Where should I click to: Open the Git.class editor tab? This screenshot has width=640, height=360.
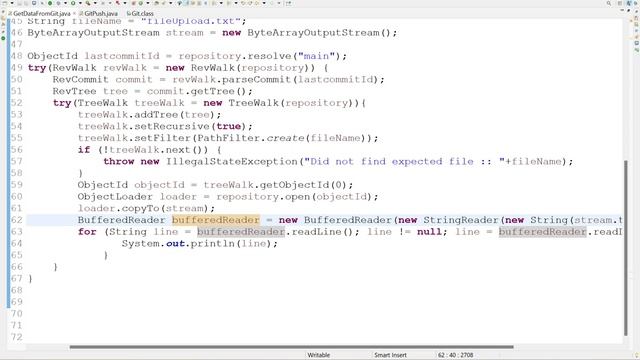[x=142, y=13]
